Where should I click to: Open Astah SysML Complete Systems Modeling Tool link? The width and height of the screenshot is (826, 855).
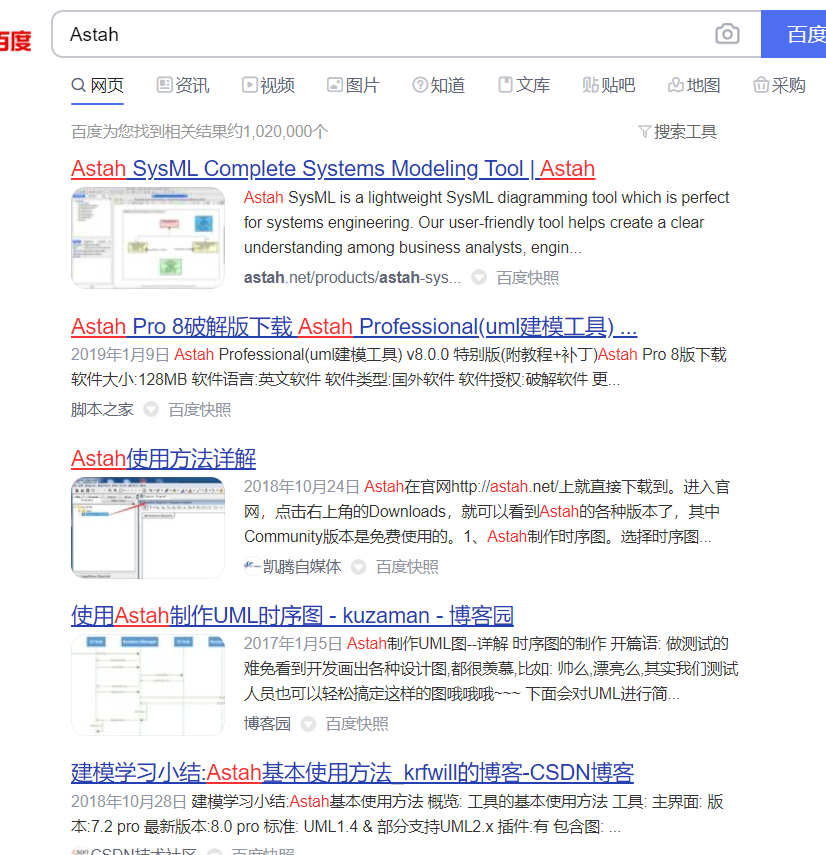pyautogui.click(x=333, y=169)
